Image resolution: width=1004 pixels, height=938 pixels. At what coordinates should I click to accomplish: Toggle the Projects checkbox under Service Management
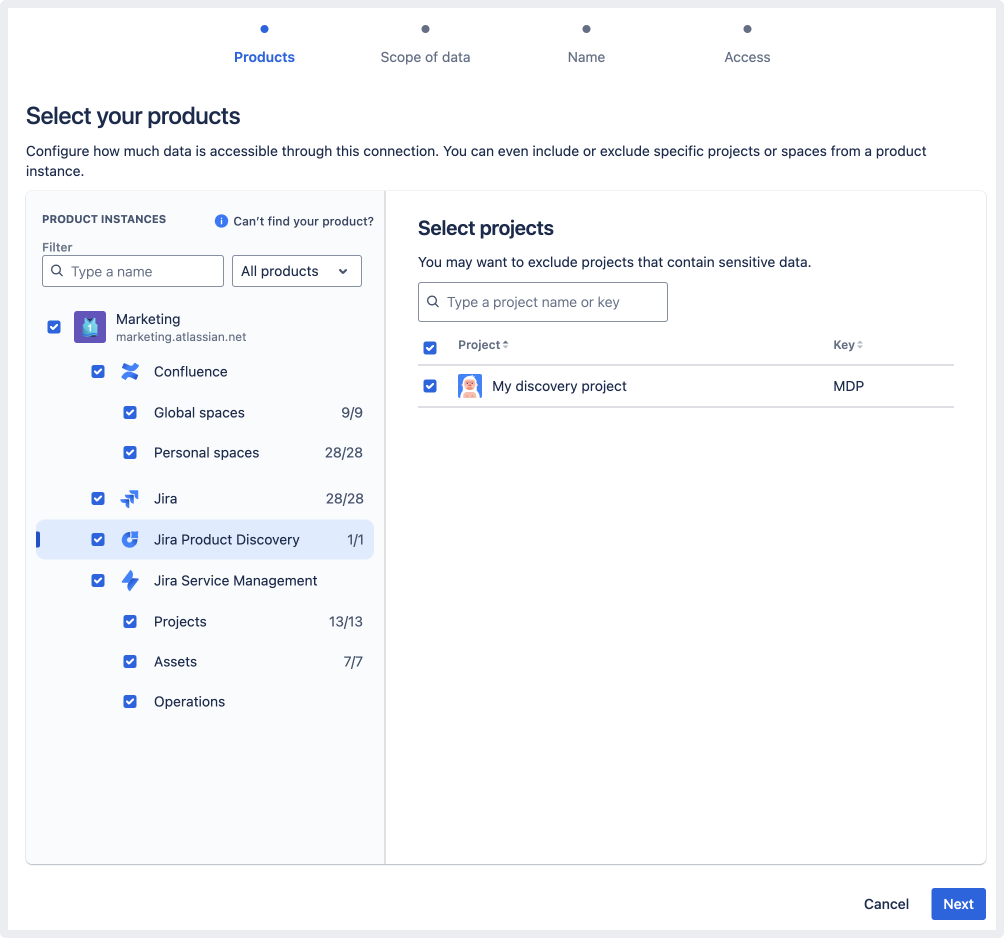click(130, 622)
